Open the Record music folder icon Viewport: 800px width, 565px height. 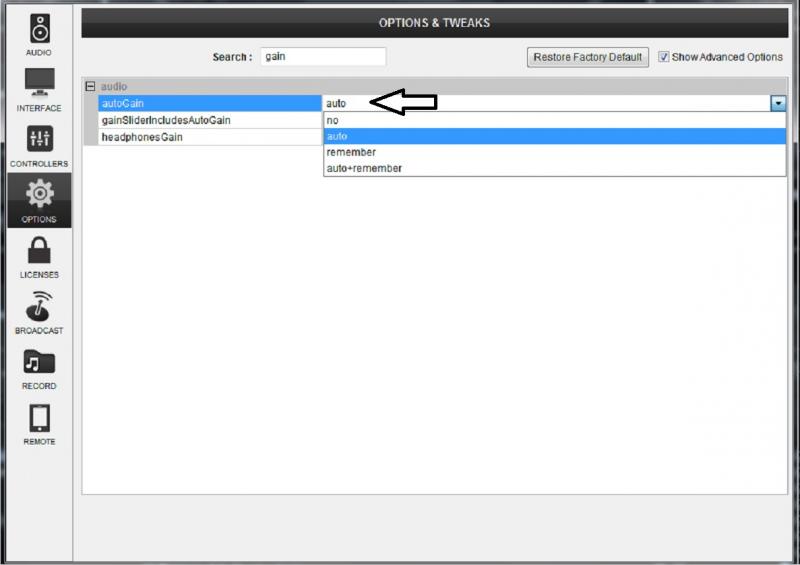[39, 362]
